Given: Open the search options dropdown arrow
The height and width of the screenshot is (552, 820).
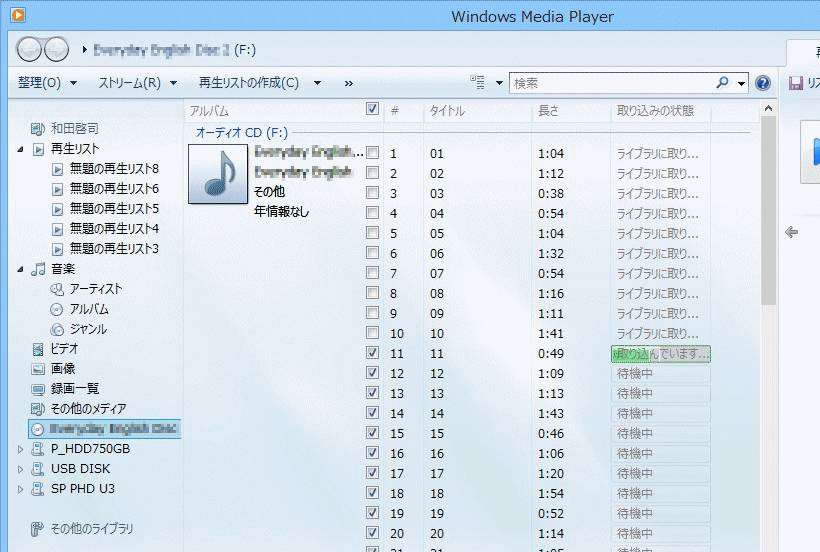Looking at the screenshot, I should (x=741, y=83).
